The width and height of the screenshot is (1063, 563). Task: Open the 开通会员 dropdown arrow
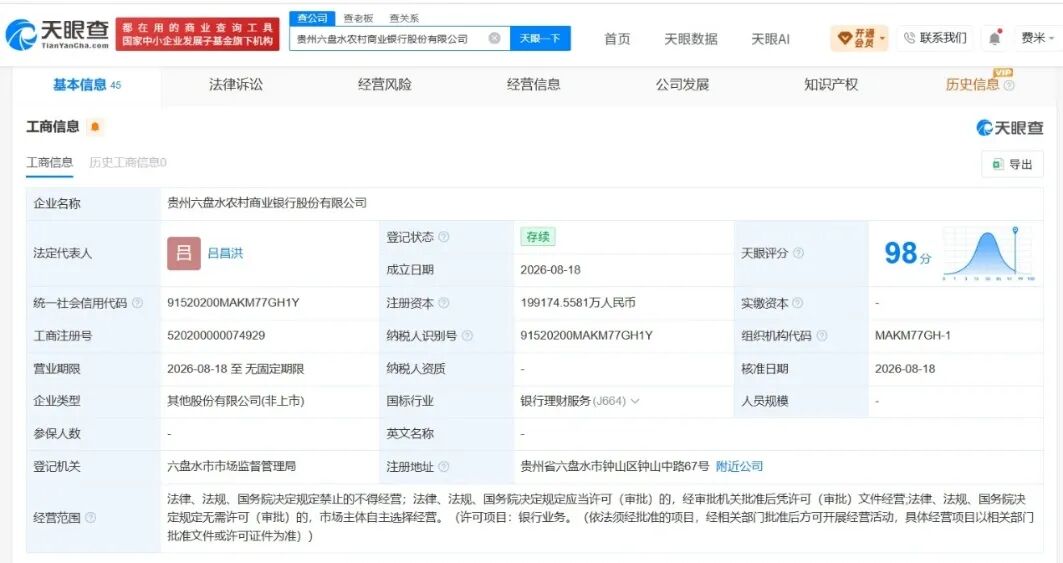coord(882,39)
